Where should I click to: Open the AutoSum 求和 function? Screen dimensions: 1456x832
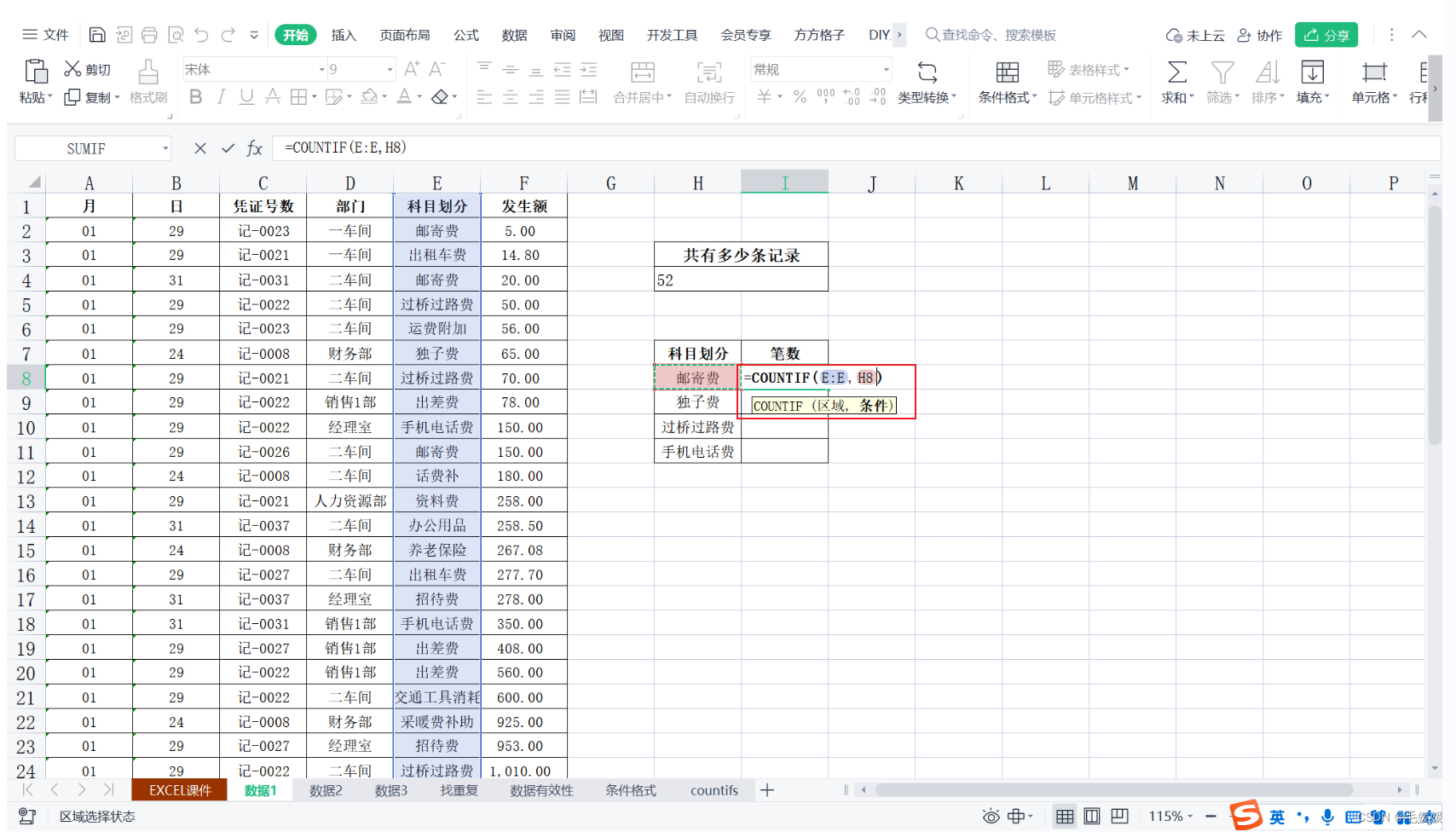[x=1176, y=83]
